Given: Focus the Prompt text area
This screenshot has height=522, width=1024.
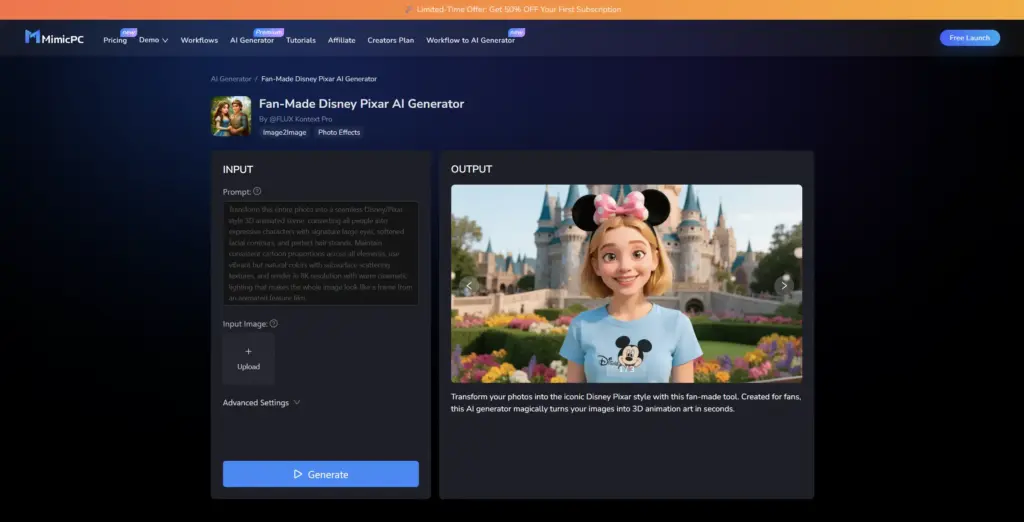Looking at the screenshot, I should coord(321,253).
